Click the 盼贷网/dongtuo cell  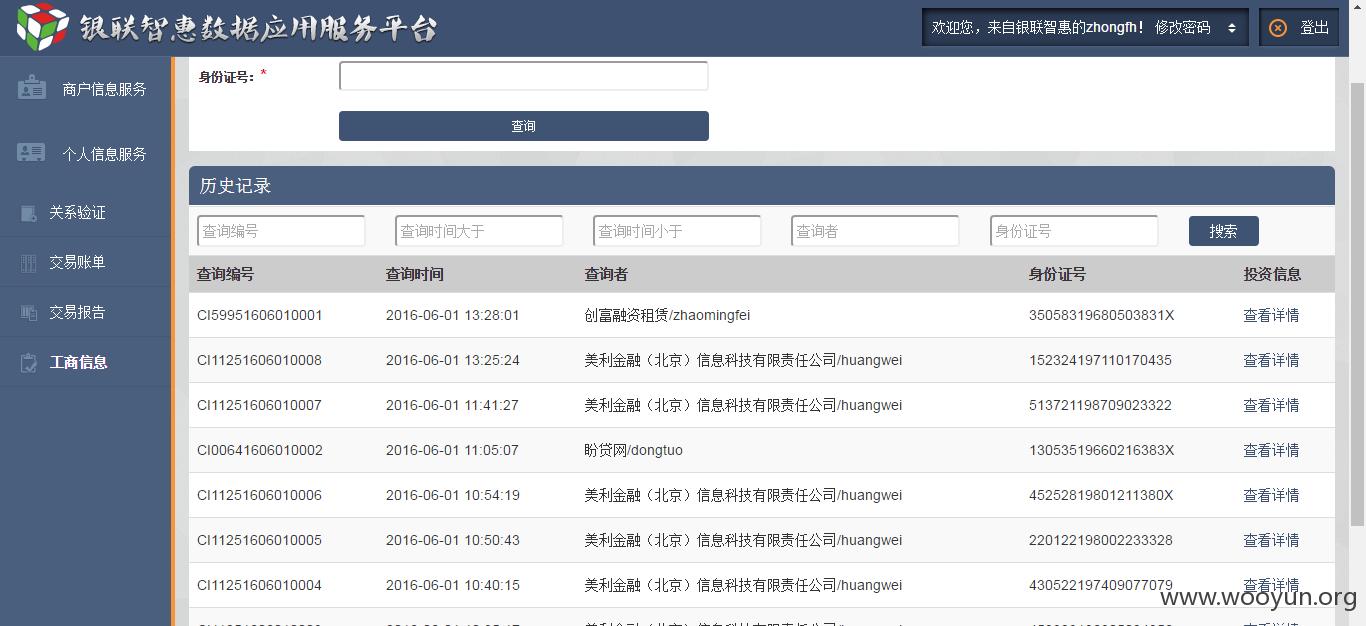click(x=634, y=450)
